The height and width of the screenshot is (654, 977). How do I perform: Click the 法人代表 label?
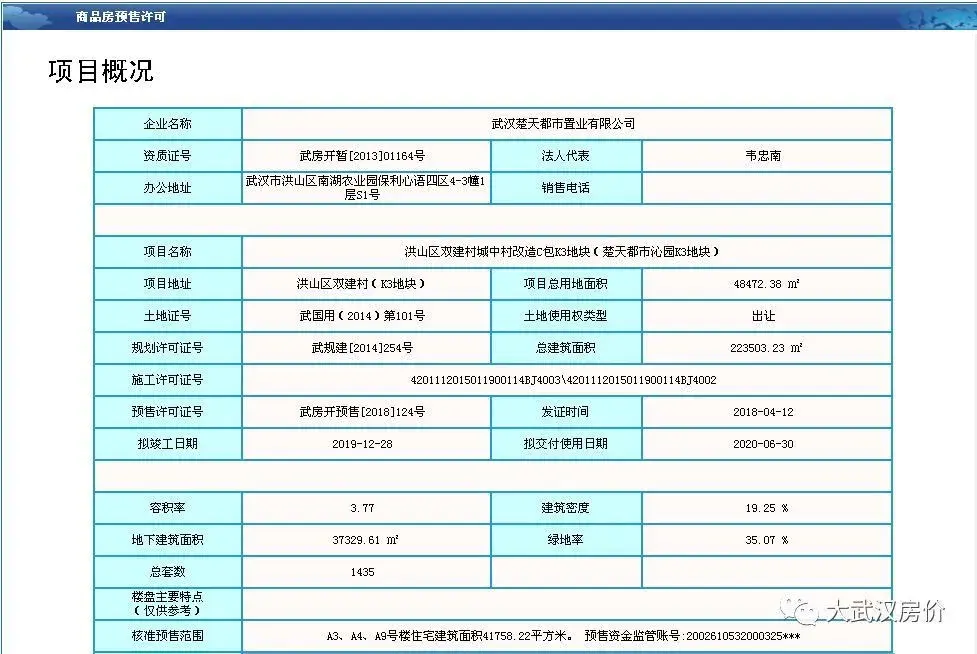(565, 156)
